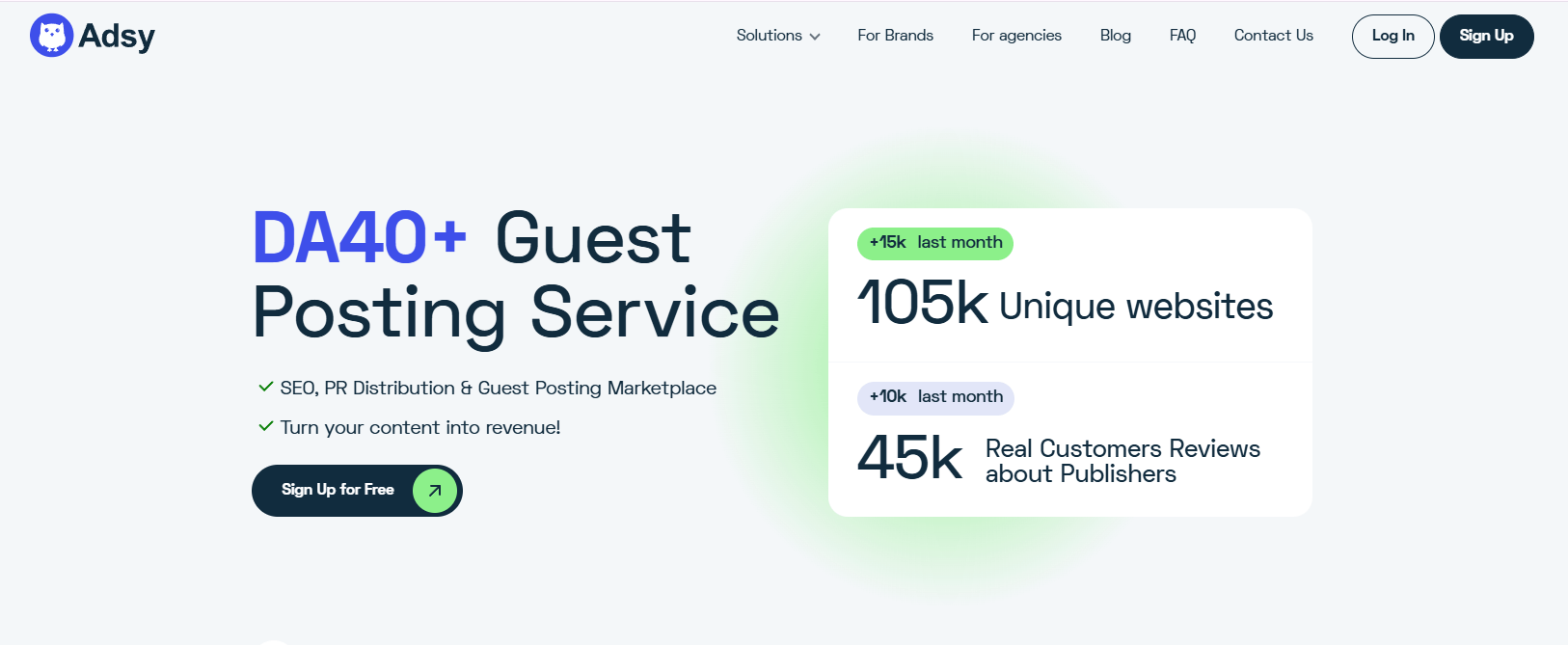Click the Adsy wordmark text
Viewport: 1568px width, 645px height.
coord(117,36)
